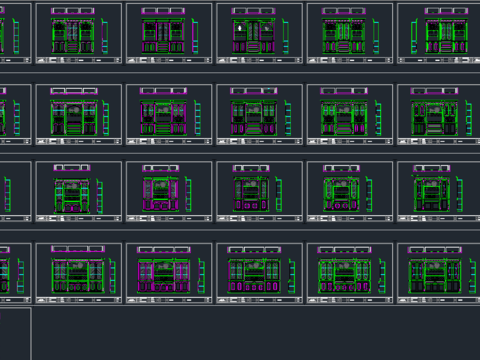Click the top-row sheet with side section on its left
Viewport: 480px width, 360px height.
coord(439,33)
